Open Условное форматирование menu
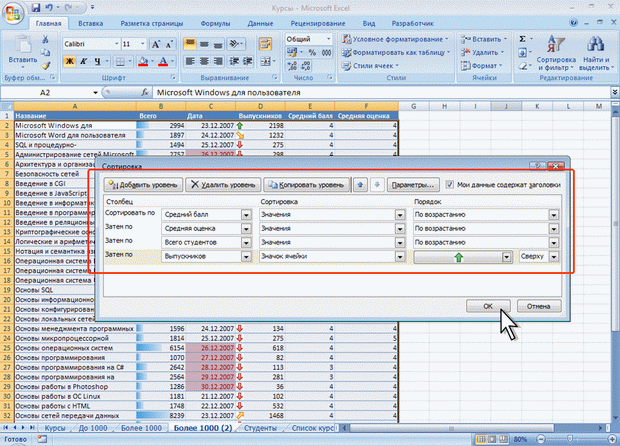The image size is (620, 446). (395, 39)
